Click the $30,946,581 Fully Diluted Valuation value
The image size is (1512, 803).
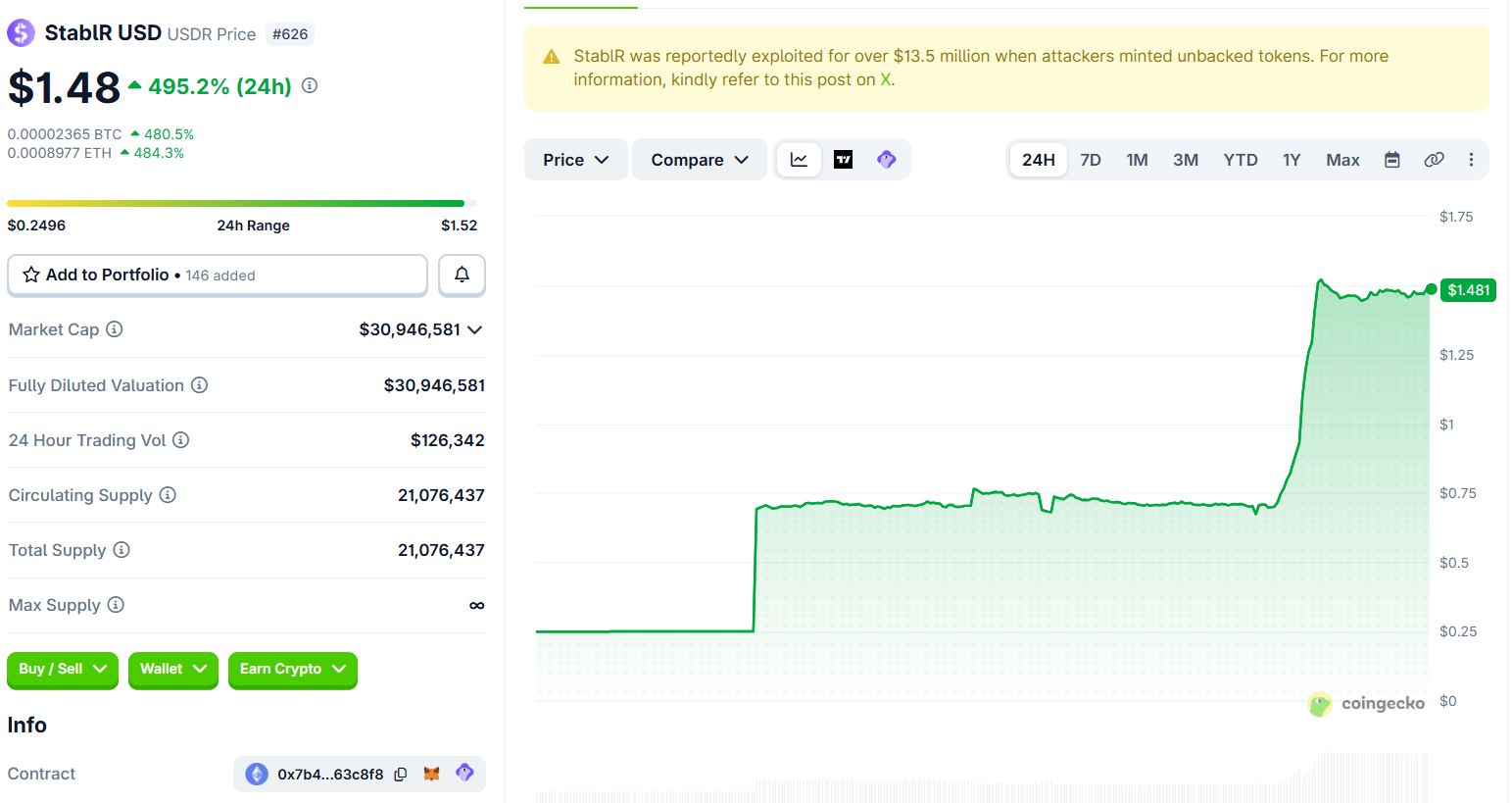pyautogui.click(x=434, y=385)
